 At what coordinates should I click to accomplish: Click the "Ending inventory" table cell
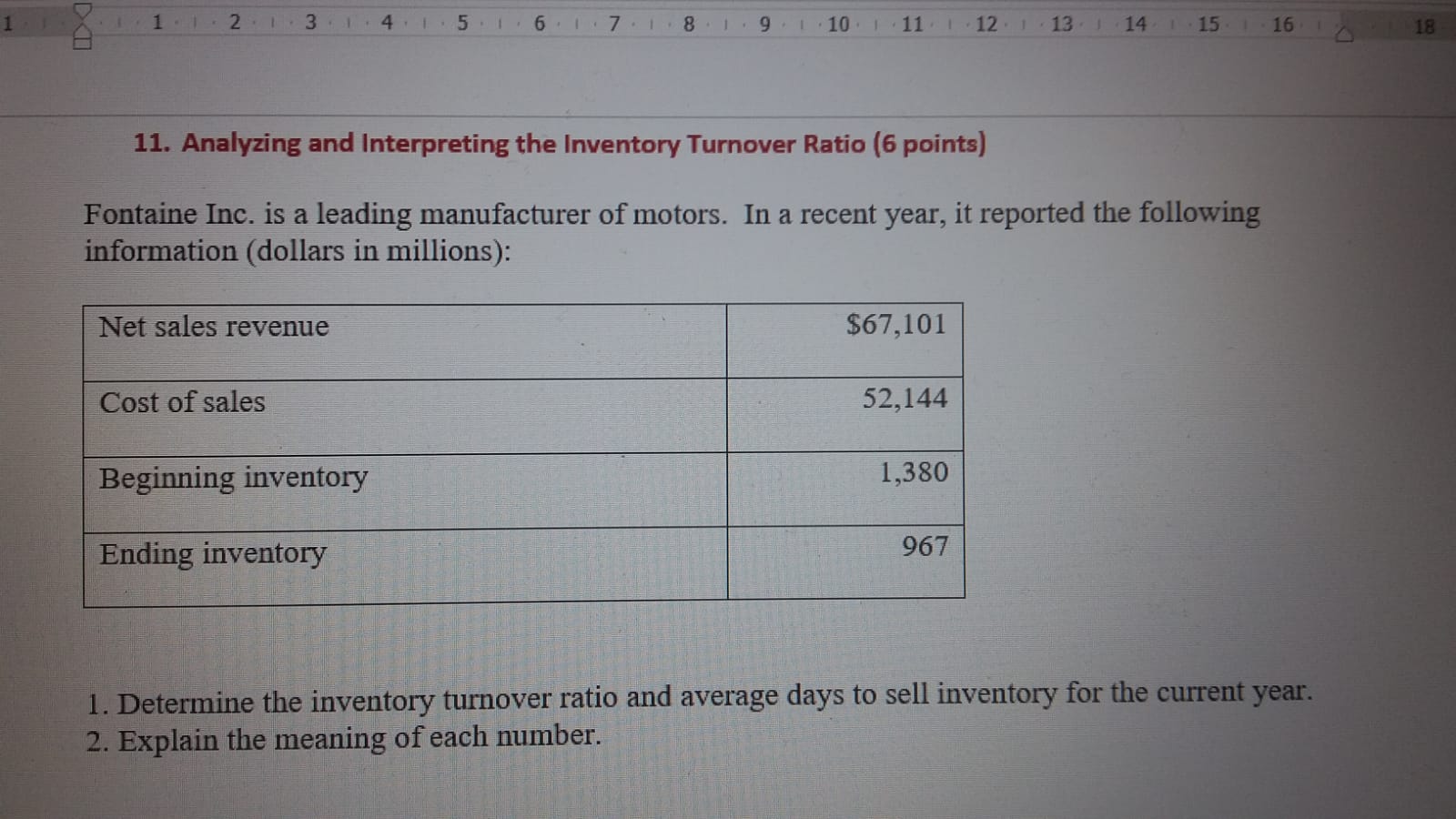click(406, 567)
